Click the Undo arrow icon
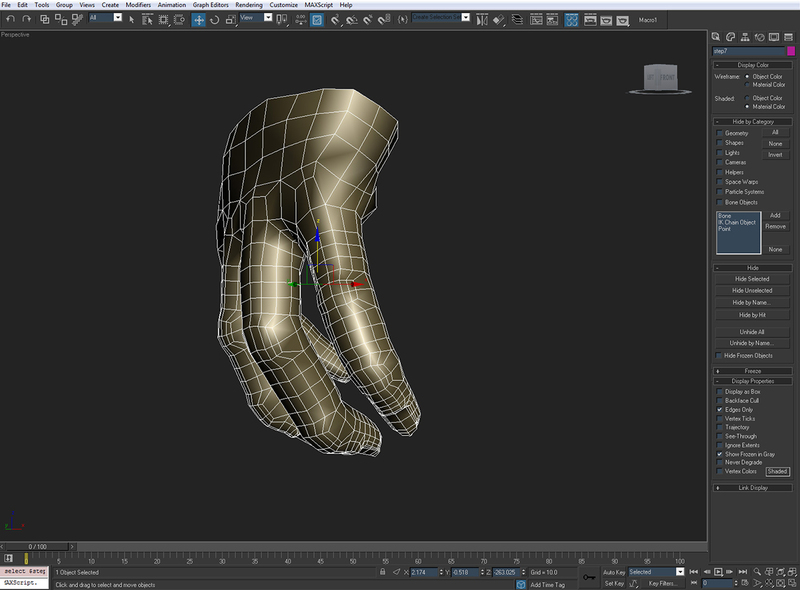 coord(10,19)
